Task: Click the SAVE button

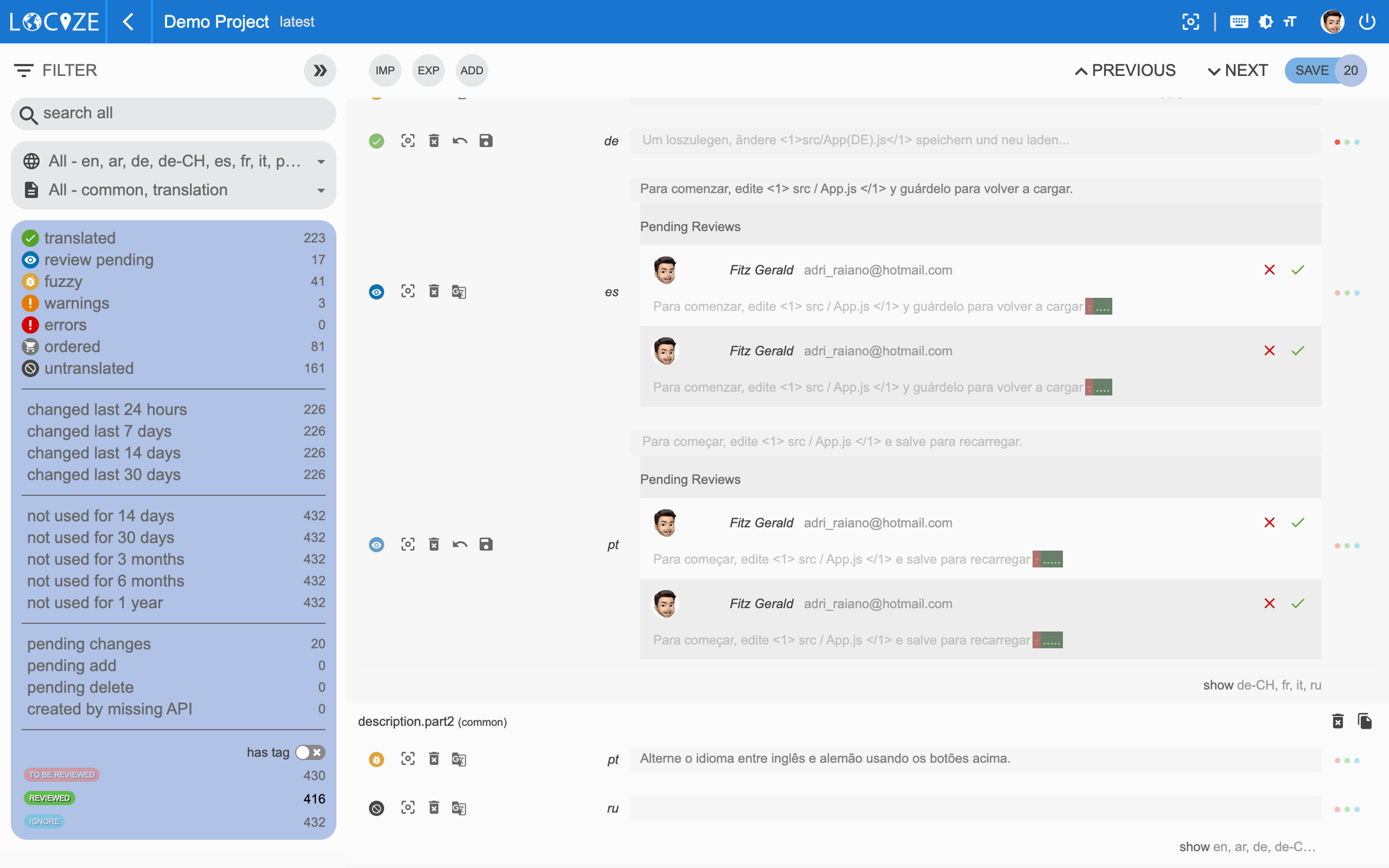Action: 1312,71
